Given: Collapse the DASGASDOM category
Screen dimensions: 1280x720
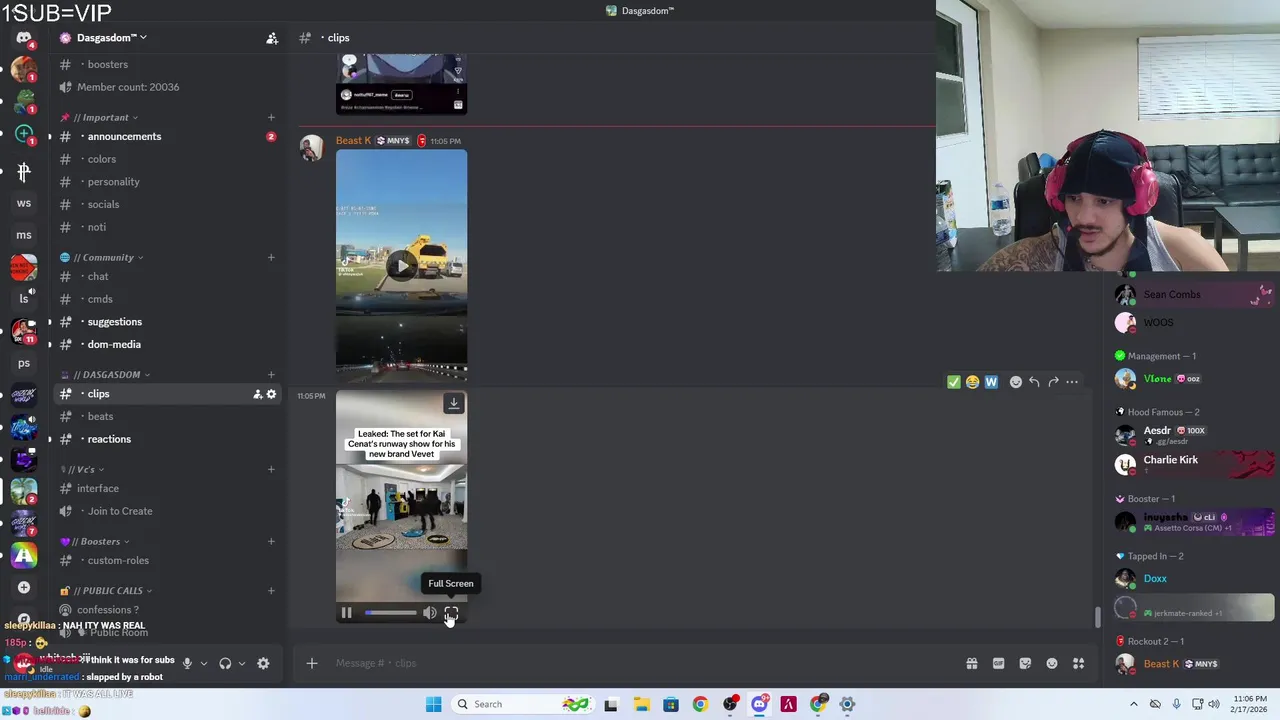Looking at the screenshot, I should pos(111,374).
